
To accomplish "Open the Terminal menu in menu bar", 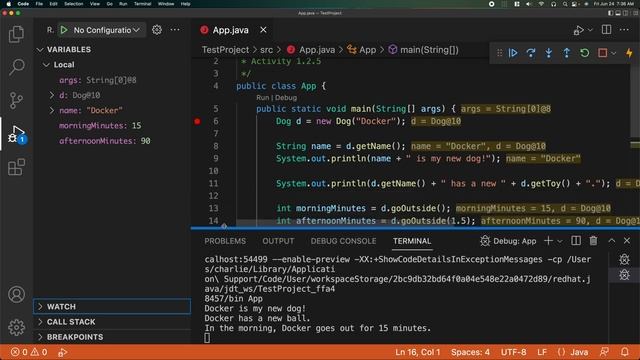I will point(142,4).
